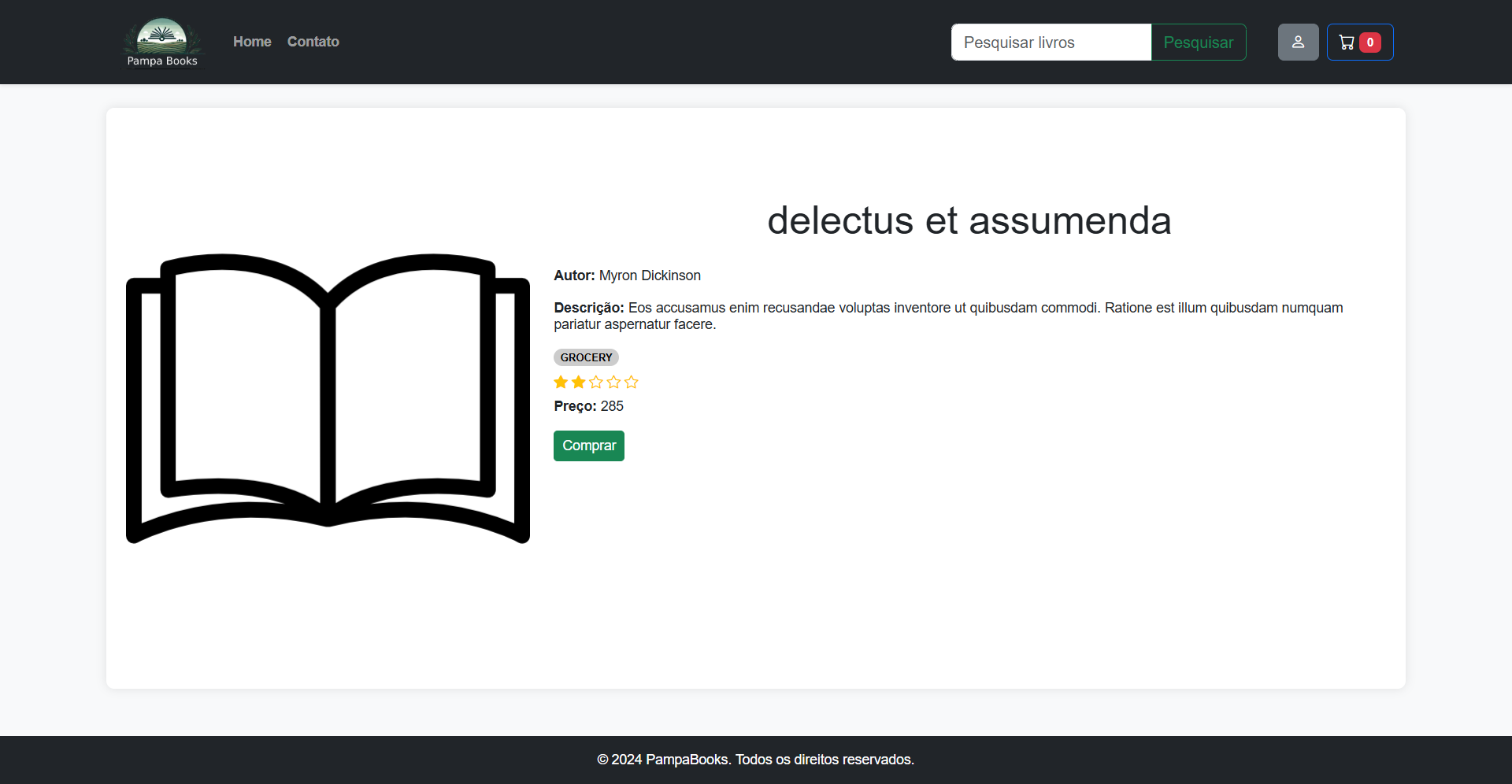Select the fifth rating star

[632, 382]
